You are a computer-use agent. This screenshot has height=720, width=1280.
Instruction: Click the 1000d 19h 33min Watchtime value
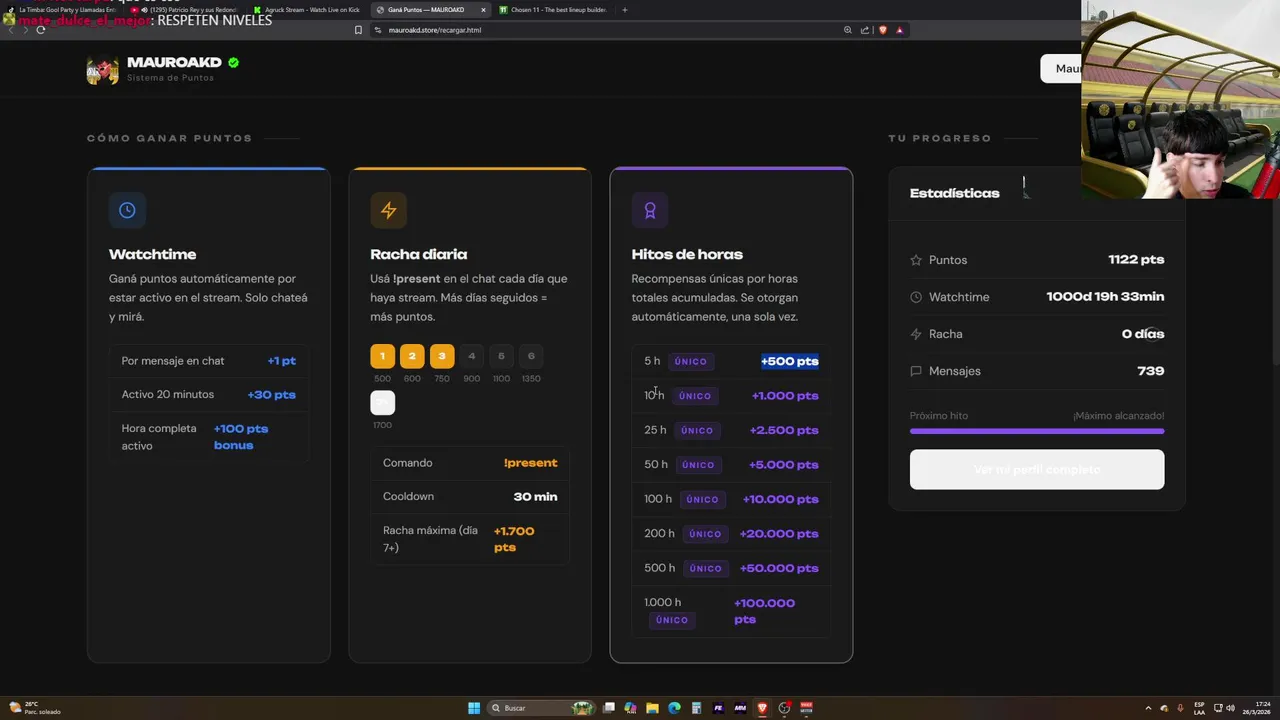pyautogui.click(x=1105, y=297)
